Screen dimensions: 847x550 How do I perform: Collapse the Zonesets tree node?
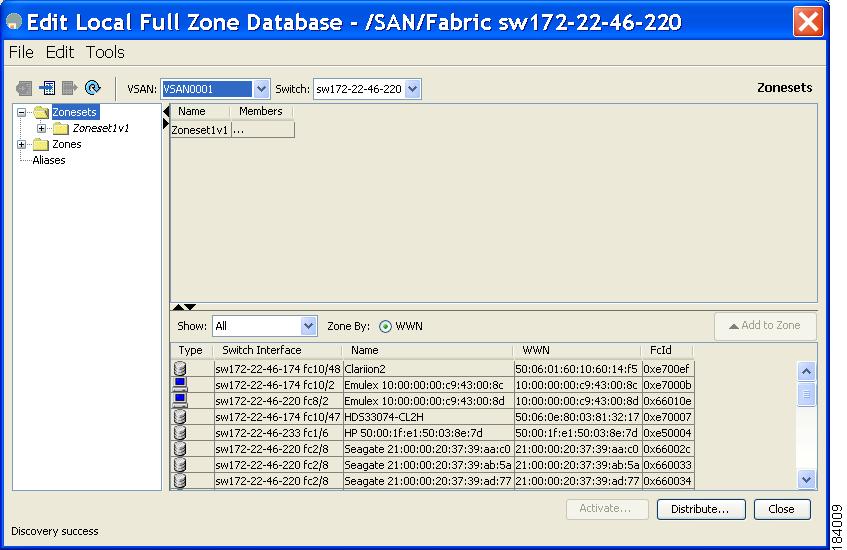pos(22,112)
